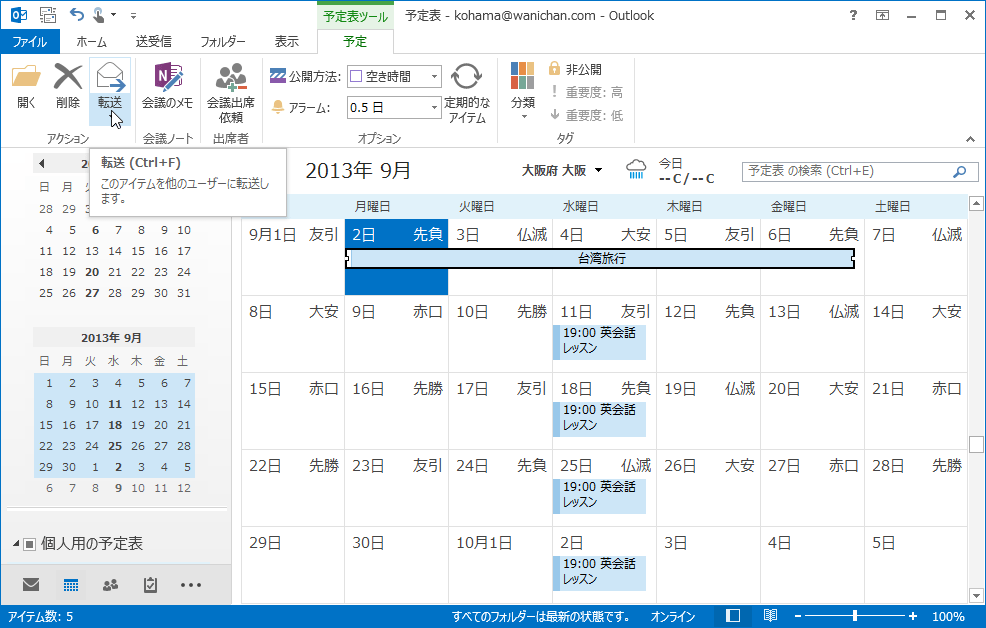
Task: Click the Recurrence (定期的なアイテム) icon
Action: (467, 77)
